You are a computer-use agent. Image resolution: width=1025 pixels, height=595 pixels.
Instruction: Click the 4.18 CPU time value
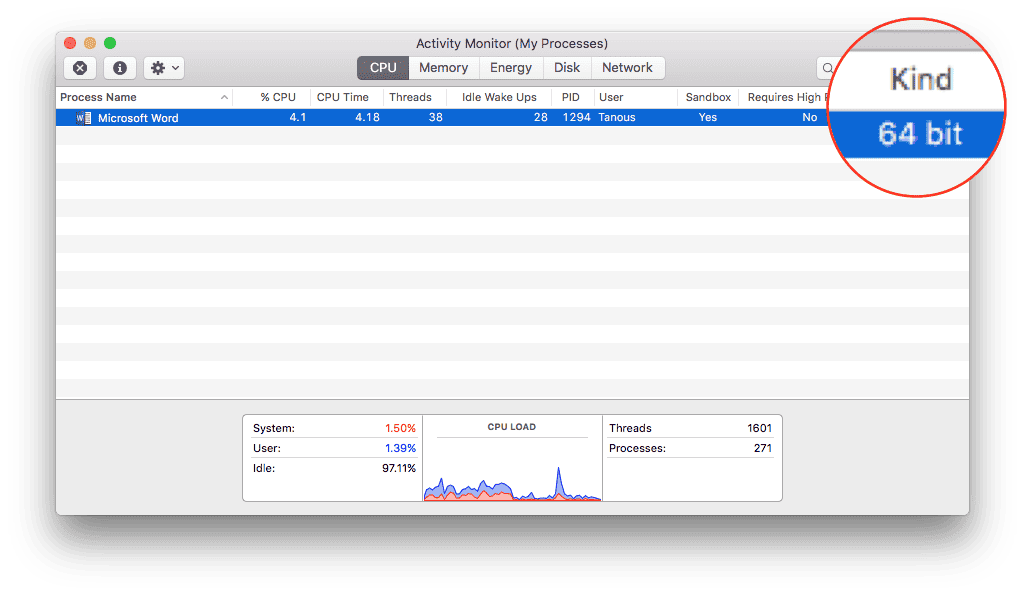[x=367, y=118]
